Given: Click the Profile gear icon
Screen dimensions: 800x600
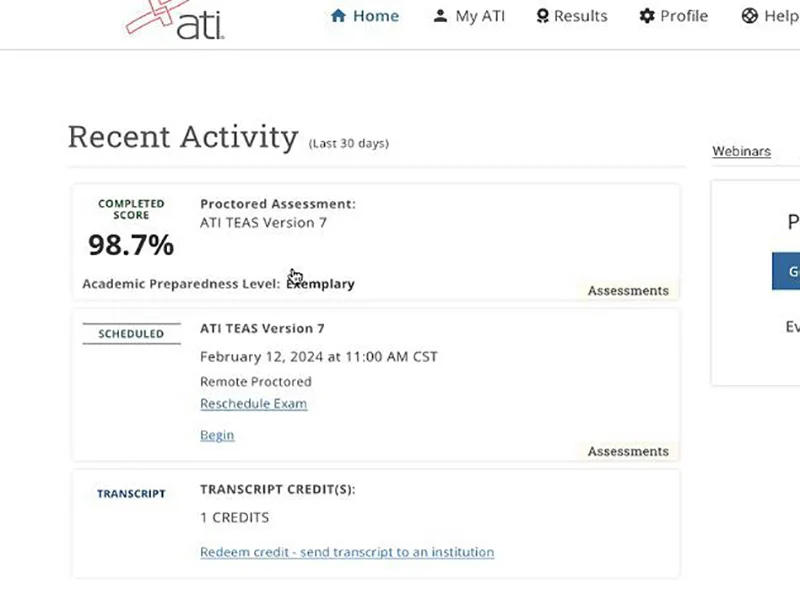Looking at the screenshot, I should tap(647, 16).
